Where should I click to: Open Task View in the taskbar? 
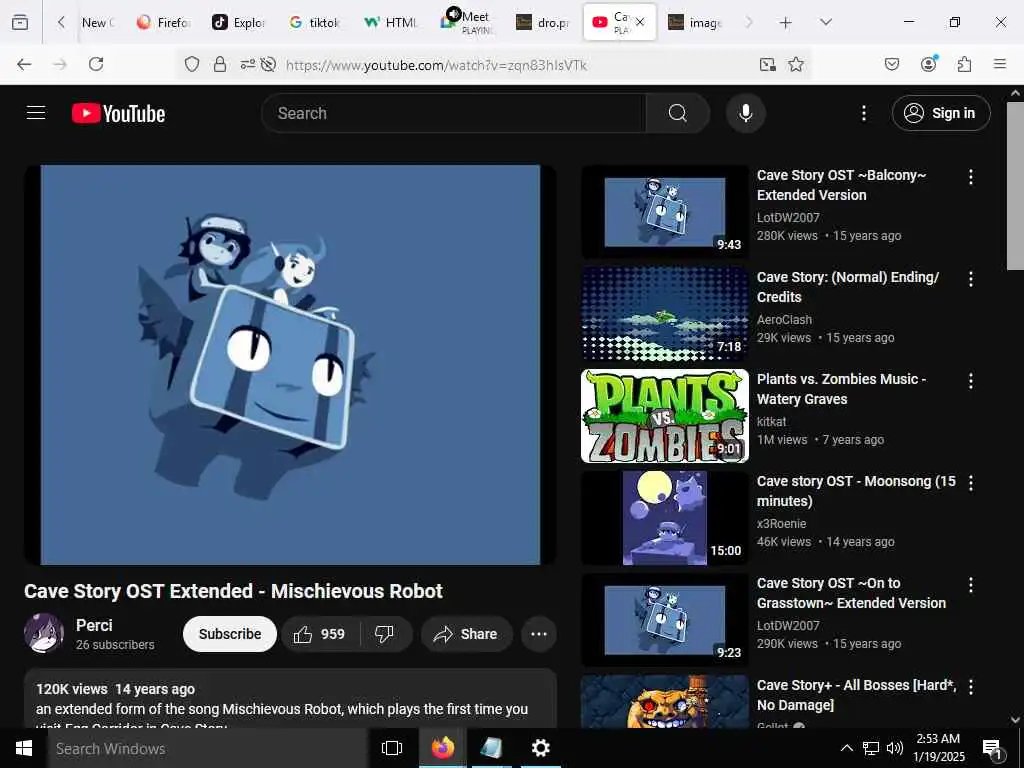coord(391,748)
